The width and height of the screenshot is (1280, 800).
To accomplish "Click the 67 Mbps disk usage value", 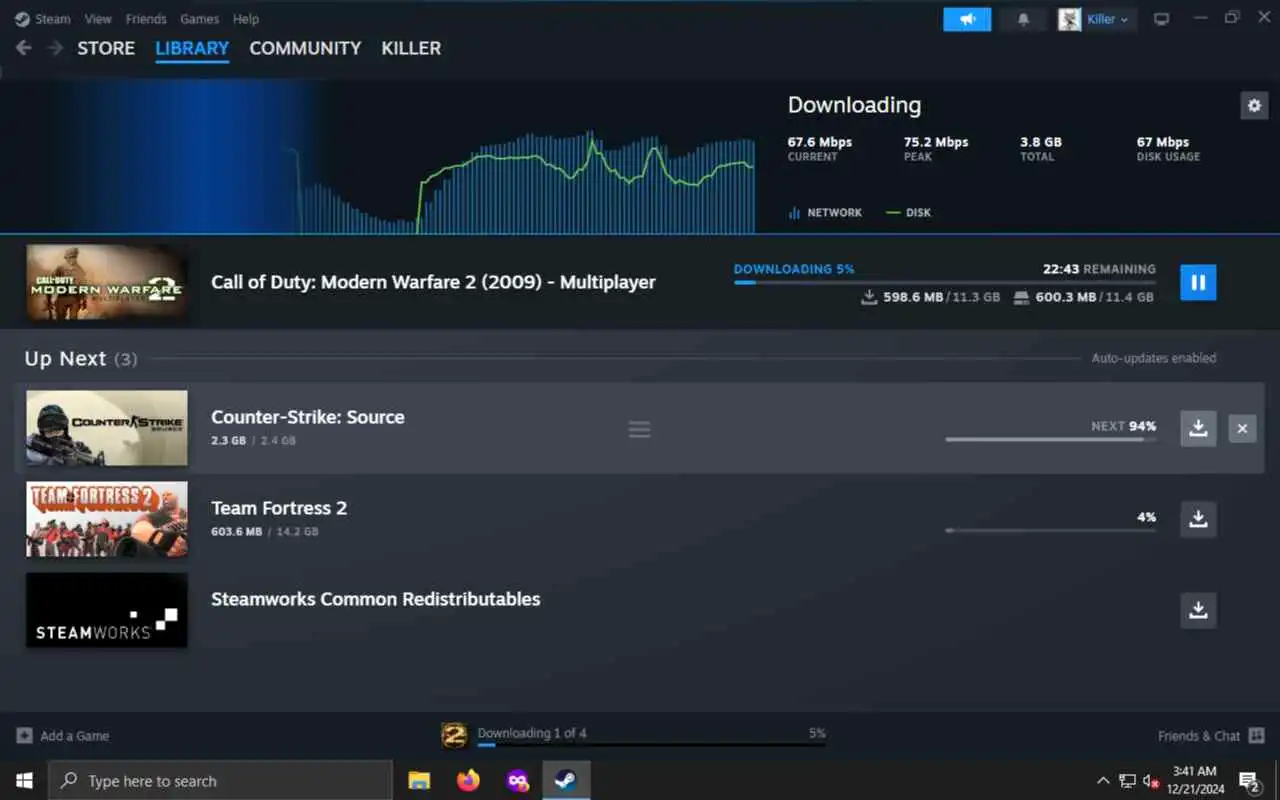I will point(1163,142).
